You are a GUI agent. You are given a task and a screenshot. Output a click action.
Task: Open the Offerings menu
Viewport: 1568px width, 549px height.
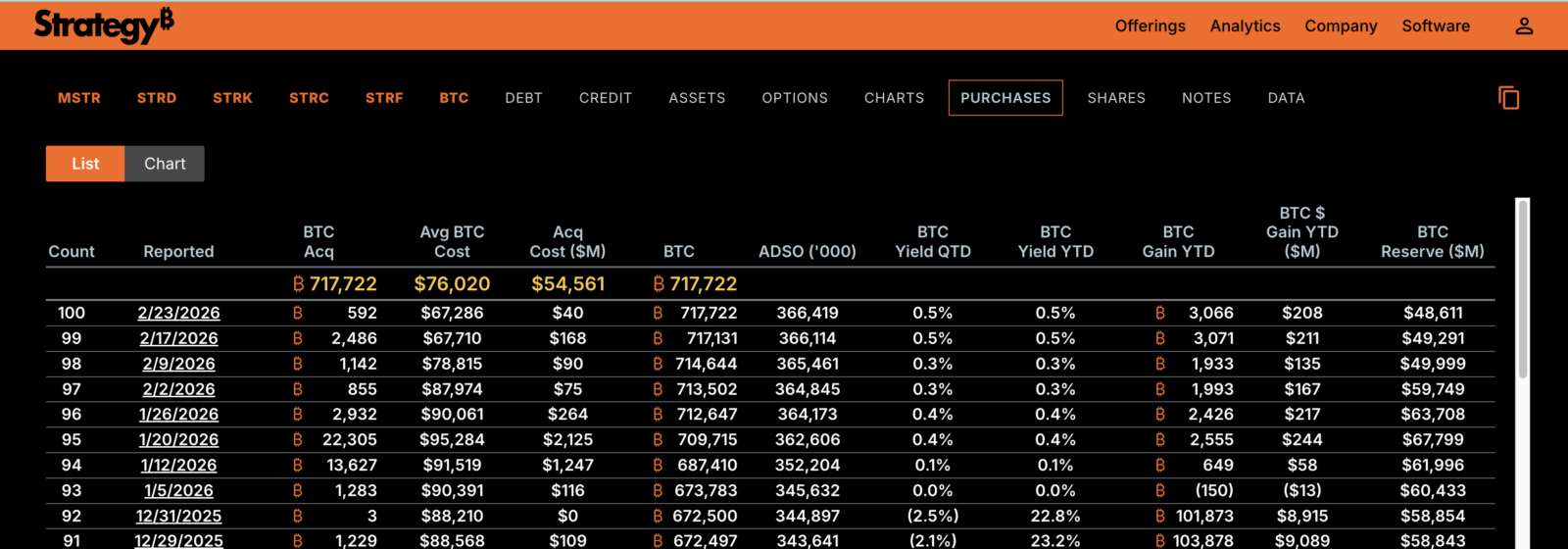coord(1151,26)
